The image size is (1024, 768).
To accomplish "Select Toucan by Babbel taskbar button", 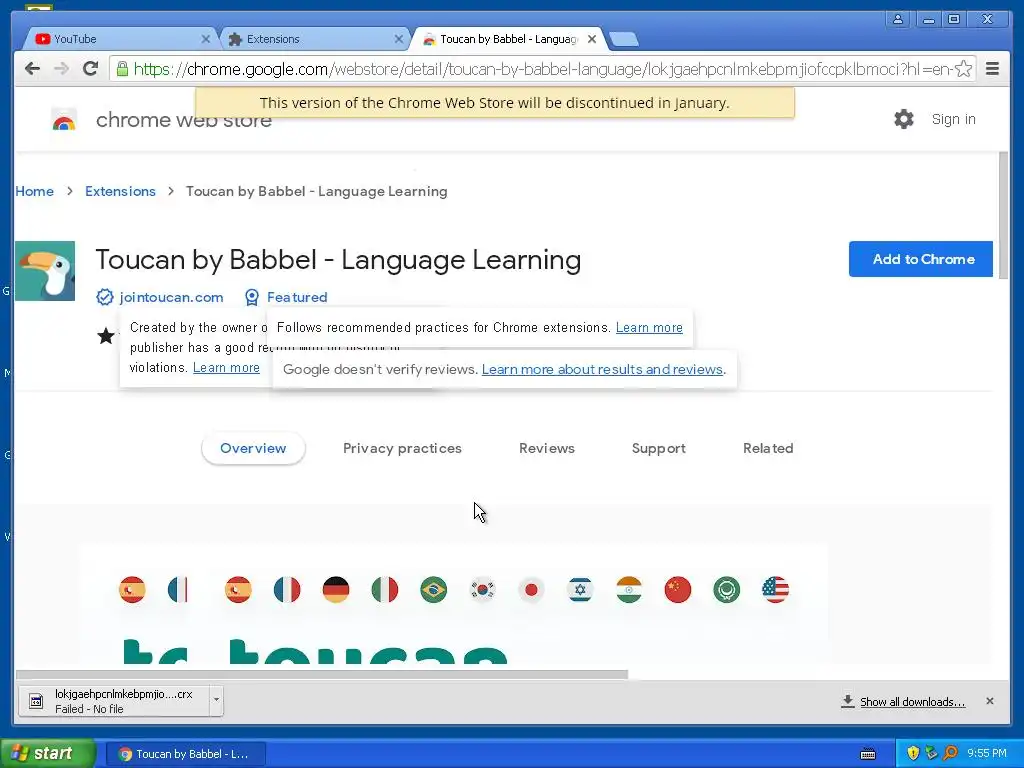I will (185, 754).
